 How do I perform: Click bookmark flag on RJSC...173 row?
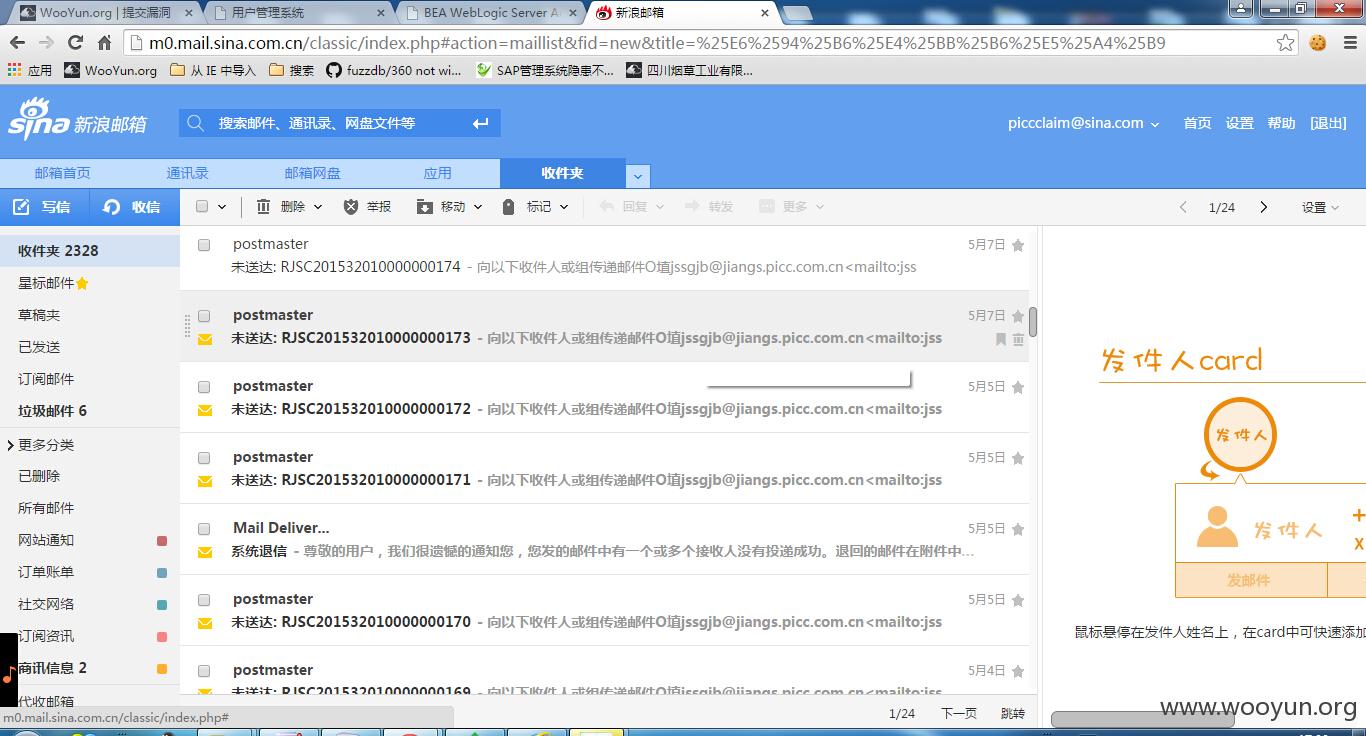pyautogui.click(x=1001, y=340)
